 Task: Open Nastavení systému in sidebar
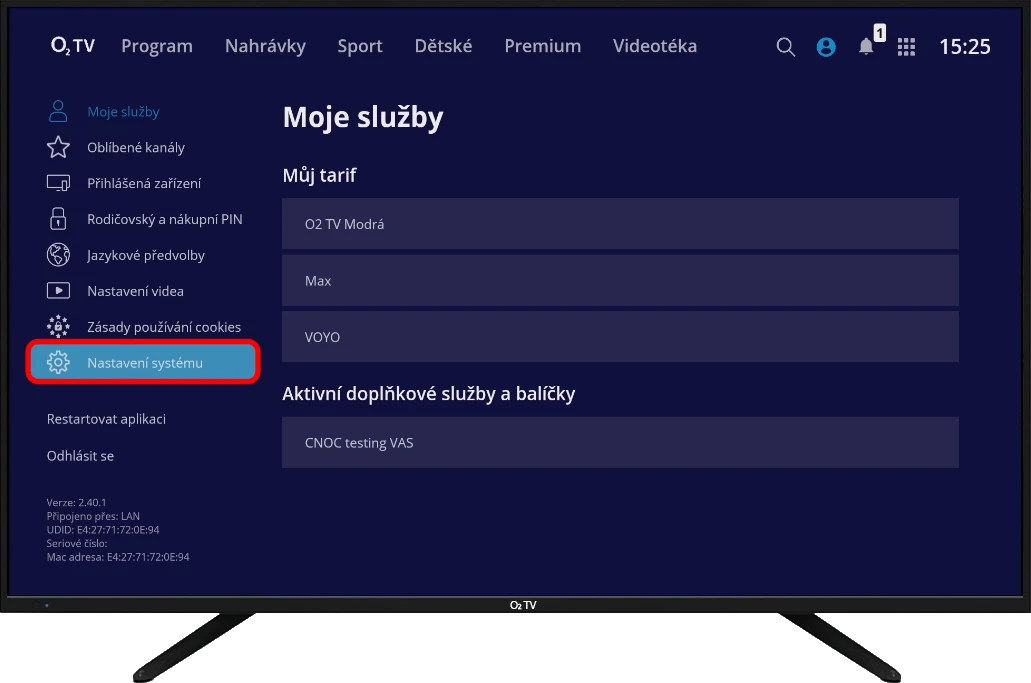pos(144,363)
